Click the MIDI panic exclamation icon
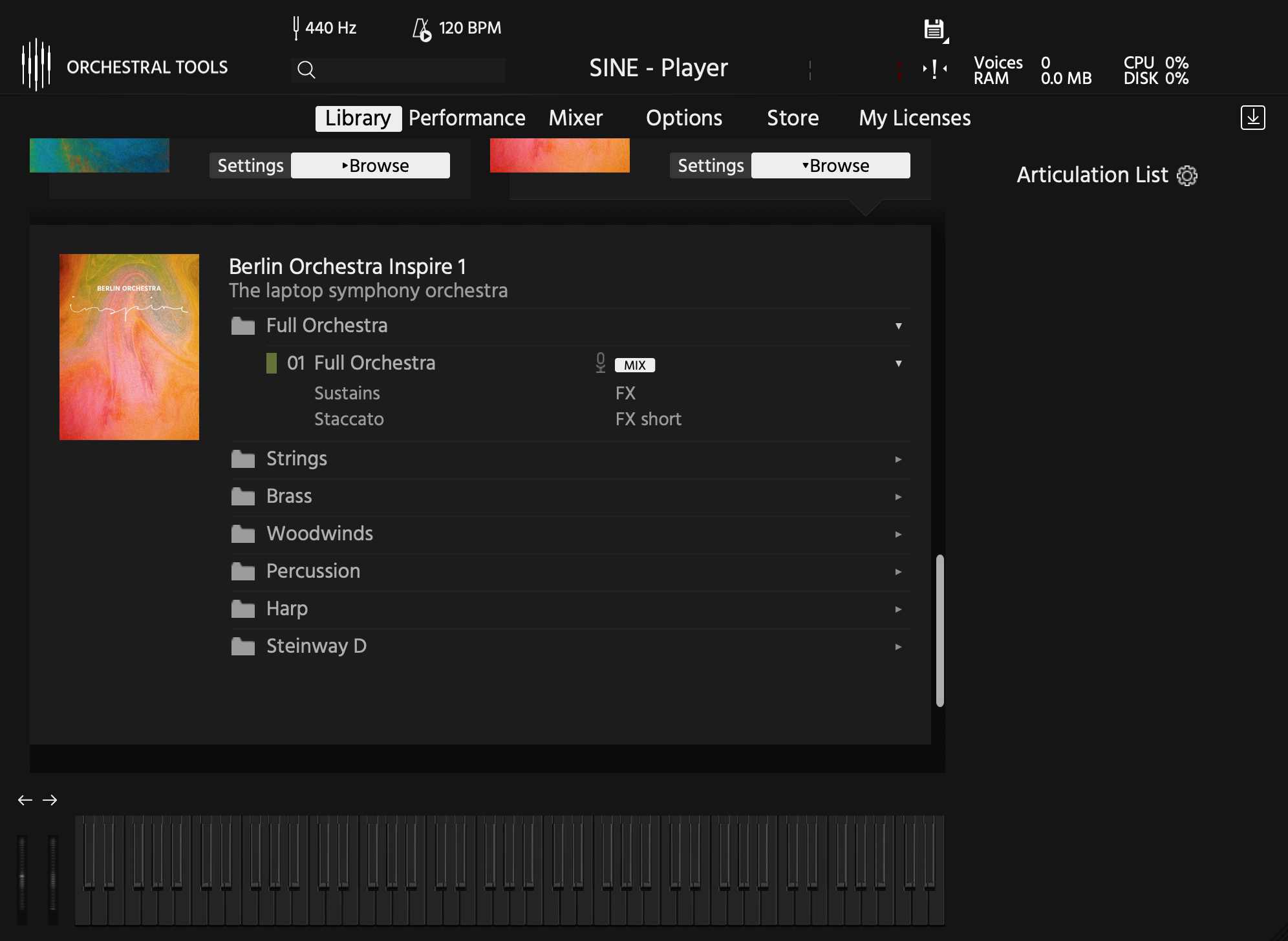Image resolution: width=1288 pixels, height=941 pixels. [x=934, y=69]
